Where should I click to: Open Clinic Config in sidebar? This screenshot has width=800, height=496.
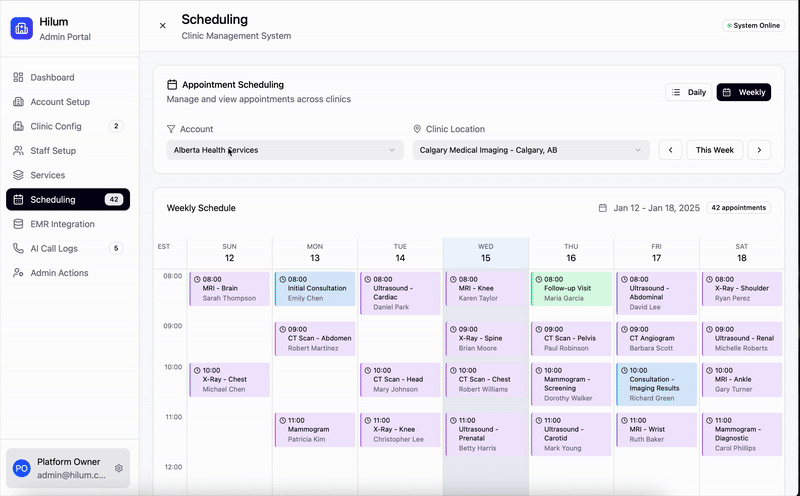click(x=56, y=126)
